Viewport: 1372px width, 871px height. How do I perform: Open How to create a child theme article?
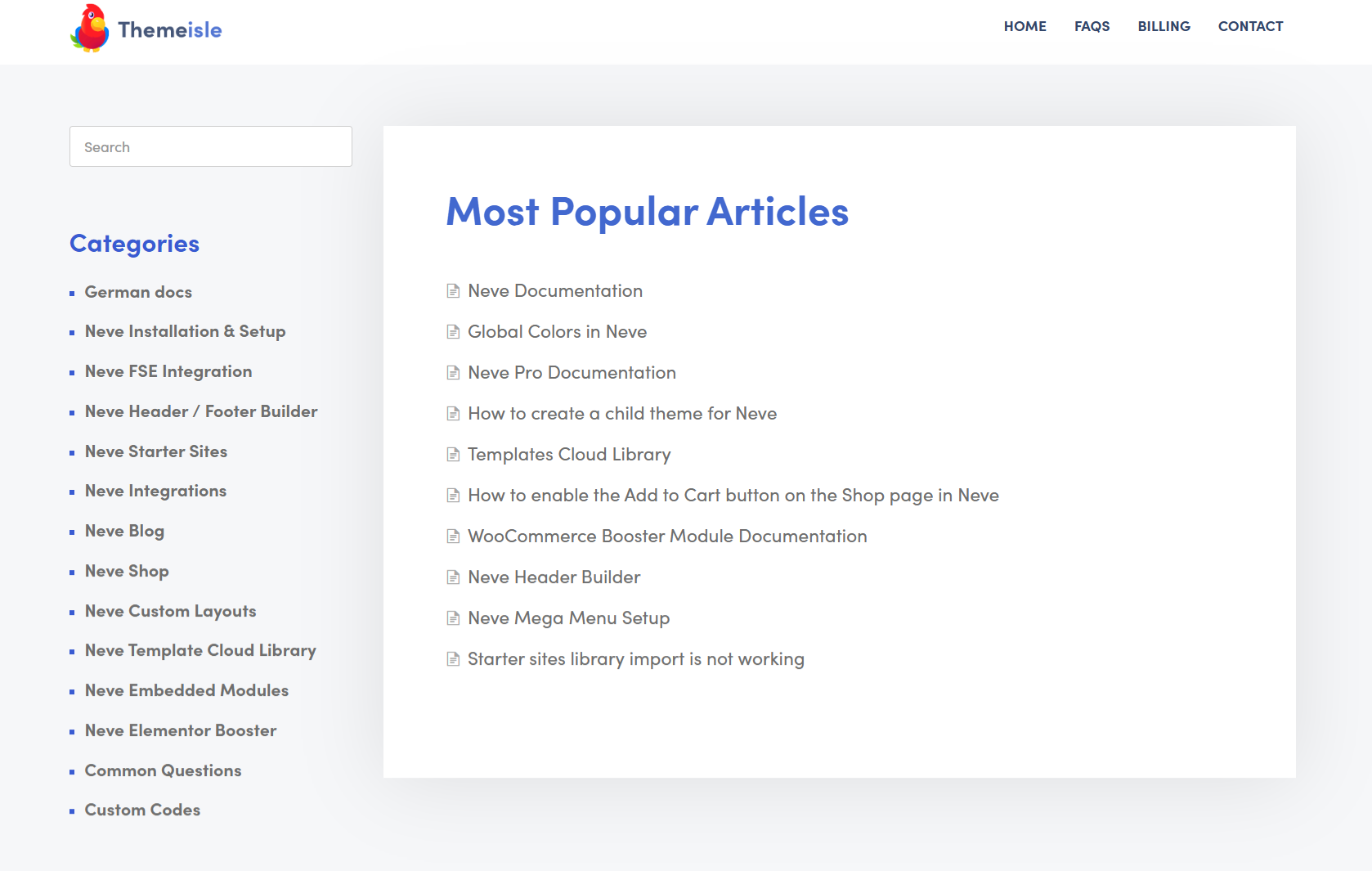pos(621,414)
